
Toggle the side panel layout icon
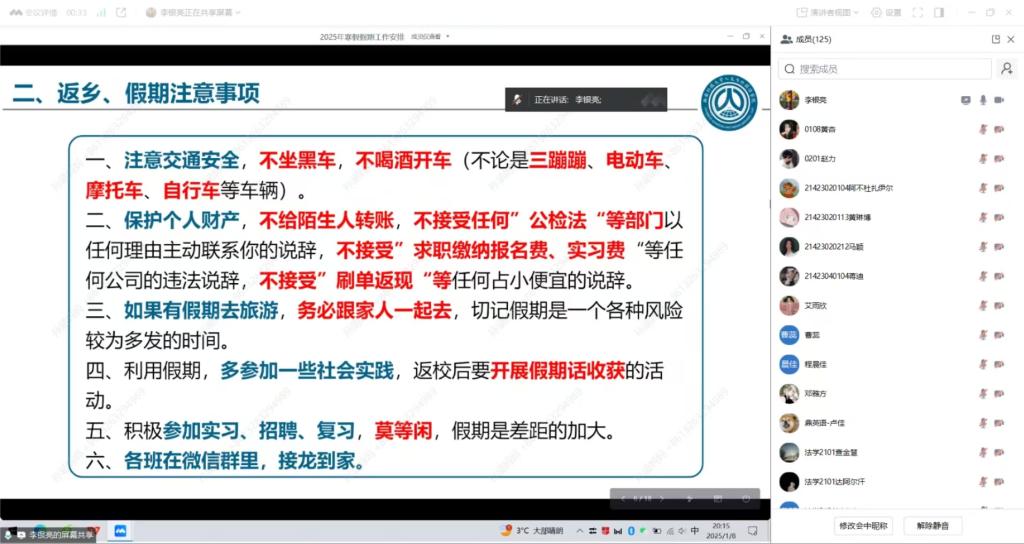point(939,13)
